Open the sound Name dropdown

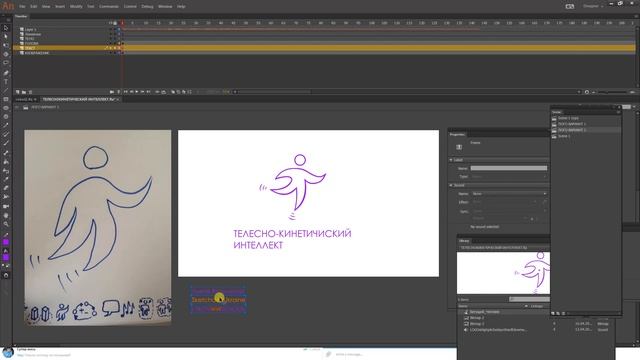tap(509, 193)
